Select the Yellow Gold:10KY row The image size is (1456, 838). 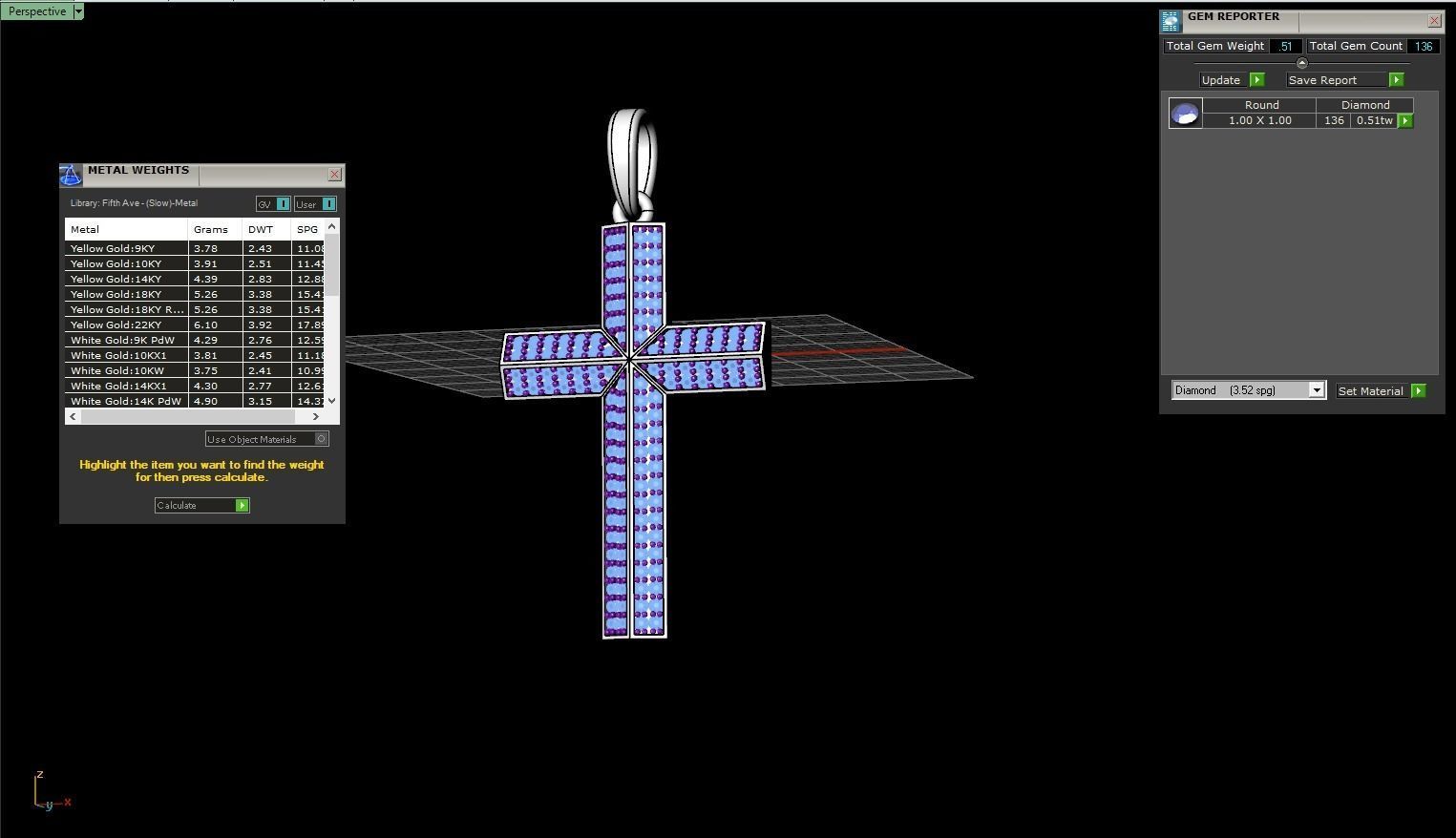(196, 263)
